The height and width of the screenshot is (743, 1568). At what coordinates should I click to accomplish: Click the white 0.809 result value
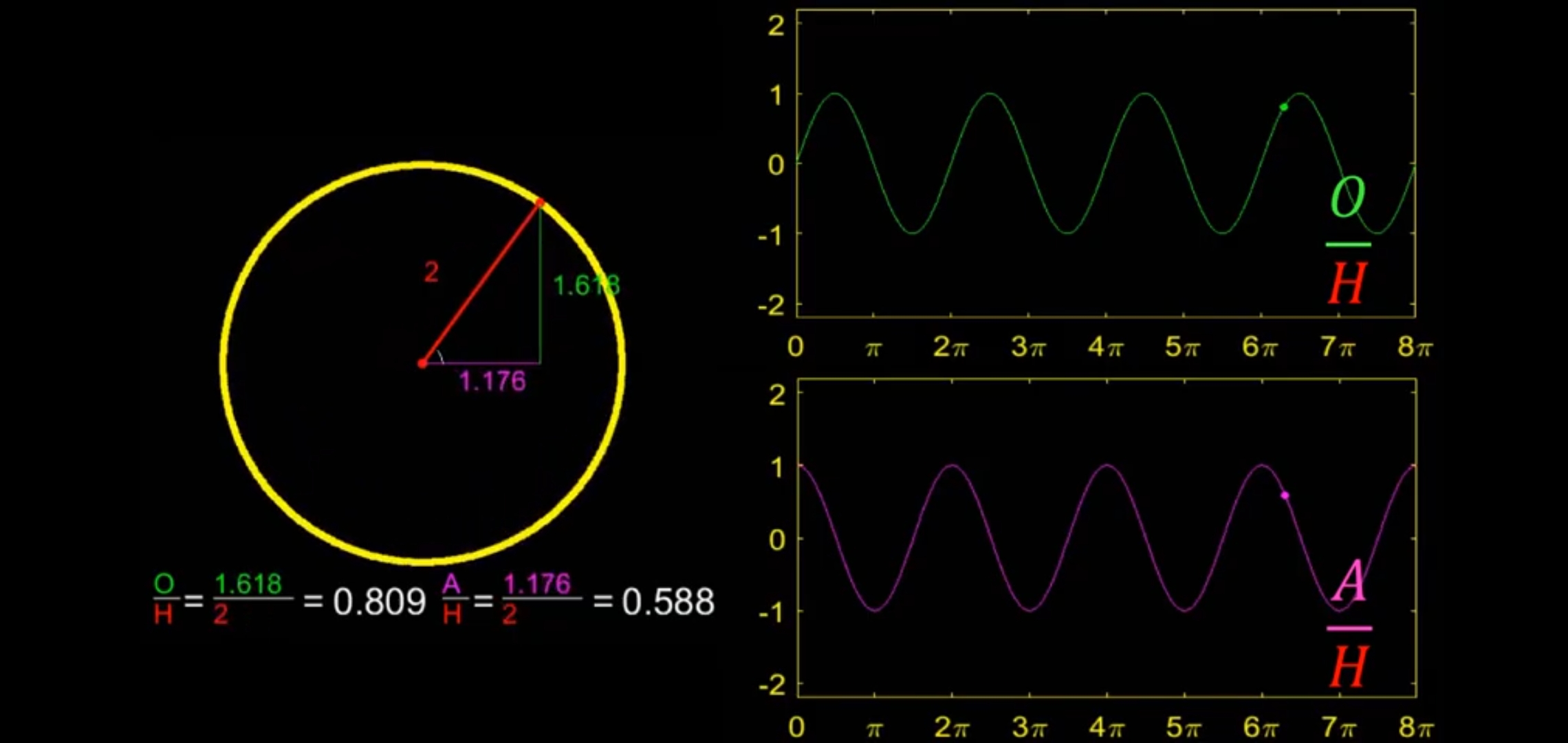(380, 603)
